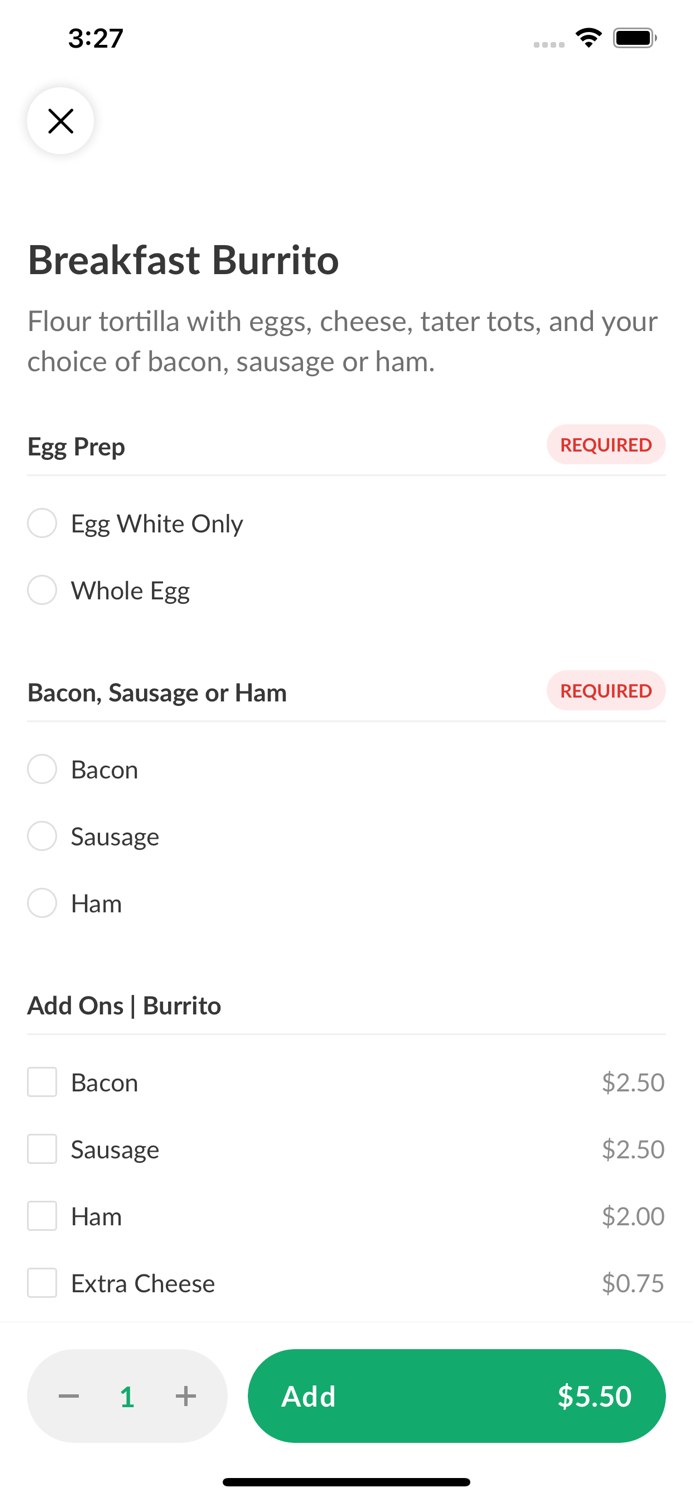The width and height of the screenshot is (693, 1500).
Task: Select the Whole Egg option
Action: point(42,590)
